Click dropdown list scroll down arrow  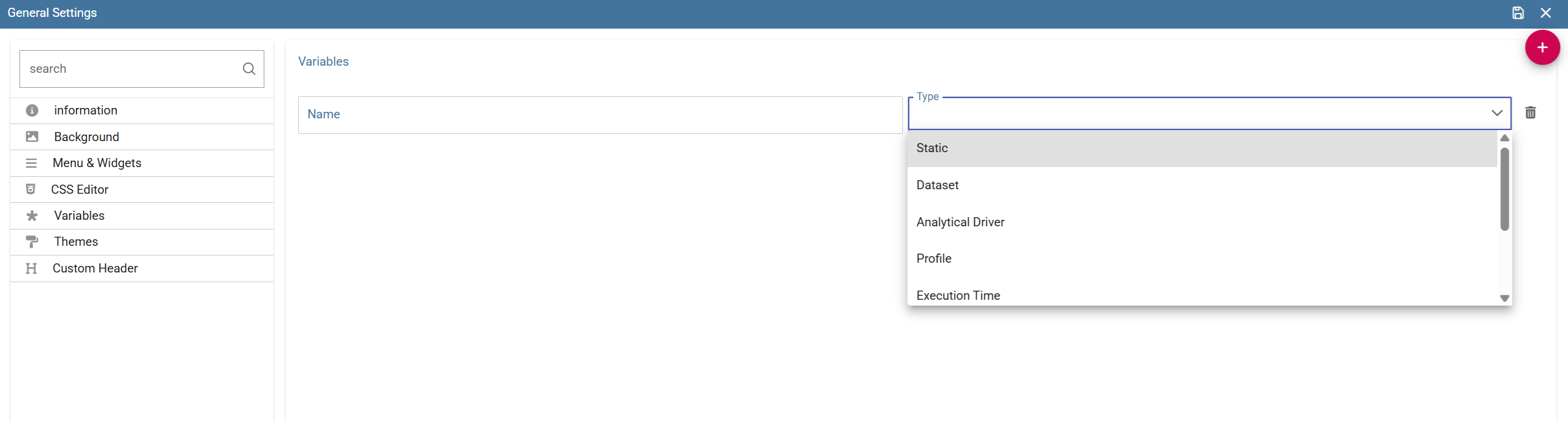tap(1504, 298)
